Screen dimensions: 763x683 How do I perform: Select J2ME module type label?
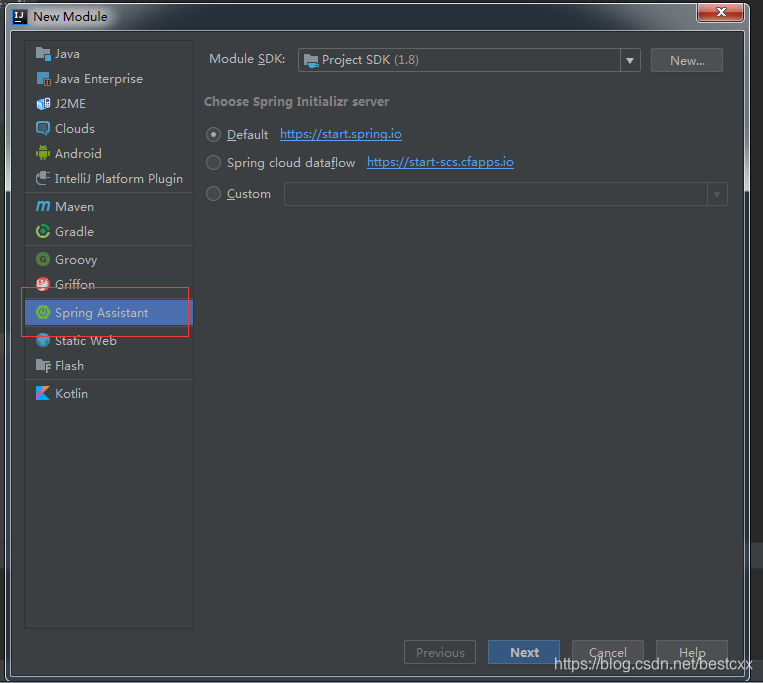pos(71,104)
